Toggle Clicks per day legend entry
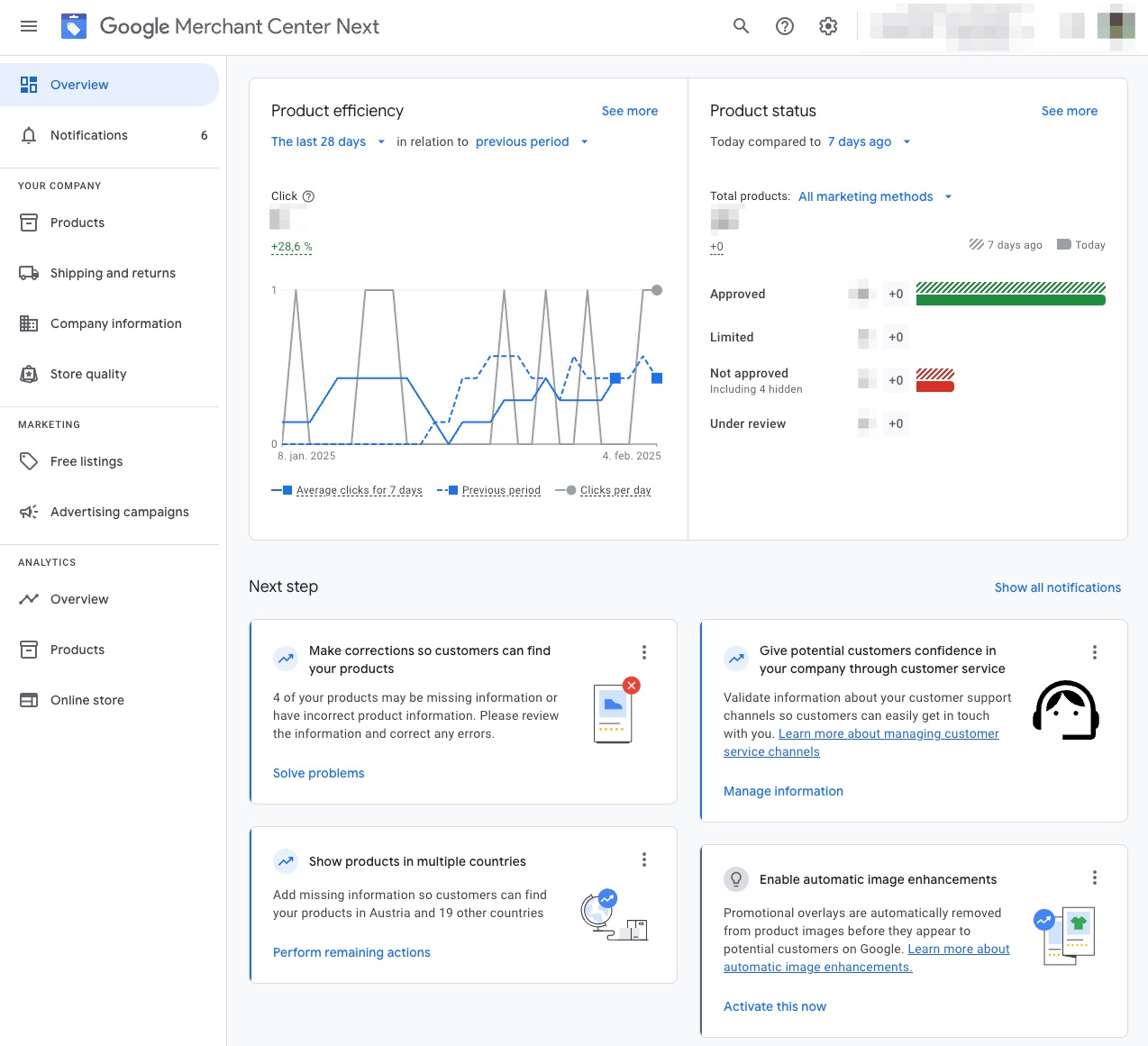The width and height of the screenshot is (1148, 1046). pyautogui.click(x=604, y=490)
